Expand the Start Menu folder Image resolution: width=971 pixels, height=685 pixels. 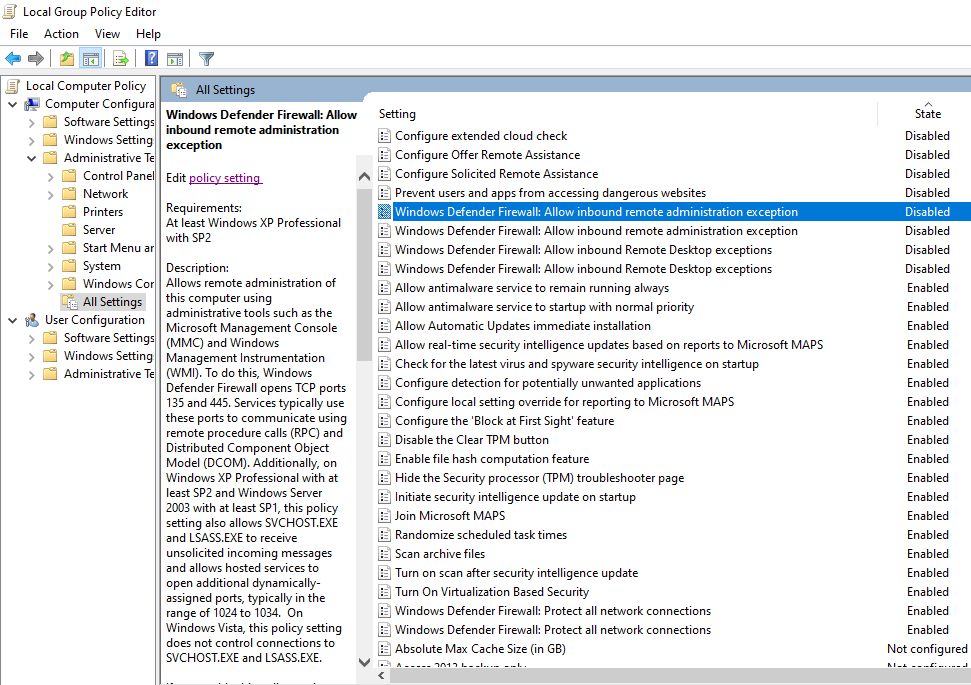(x=51, y=248)
